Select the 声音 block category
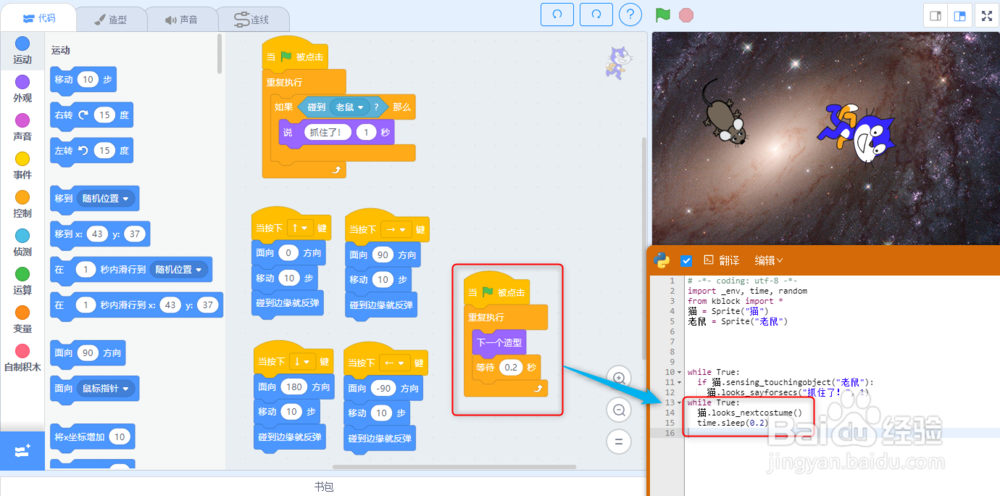The image size is (1000, 496). (x=22, y=128)
